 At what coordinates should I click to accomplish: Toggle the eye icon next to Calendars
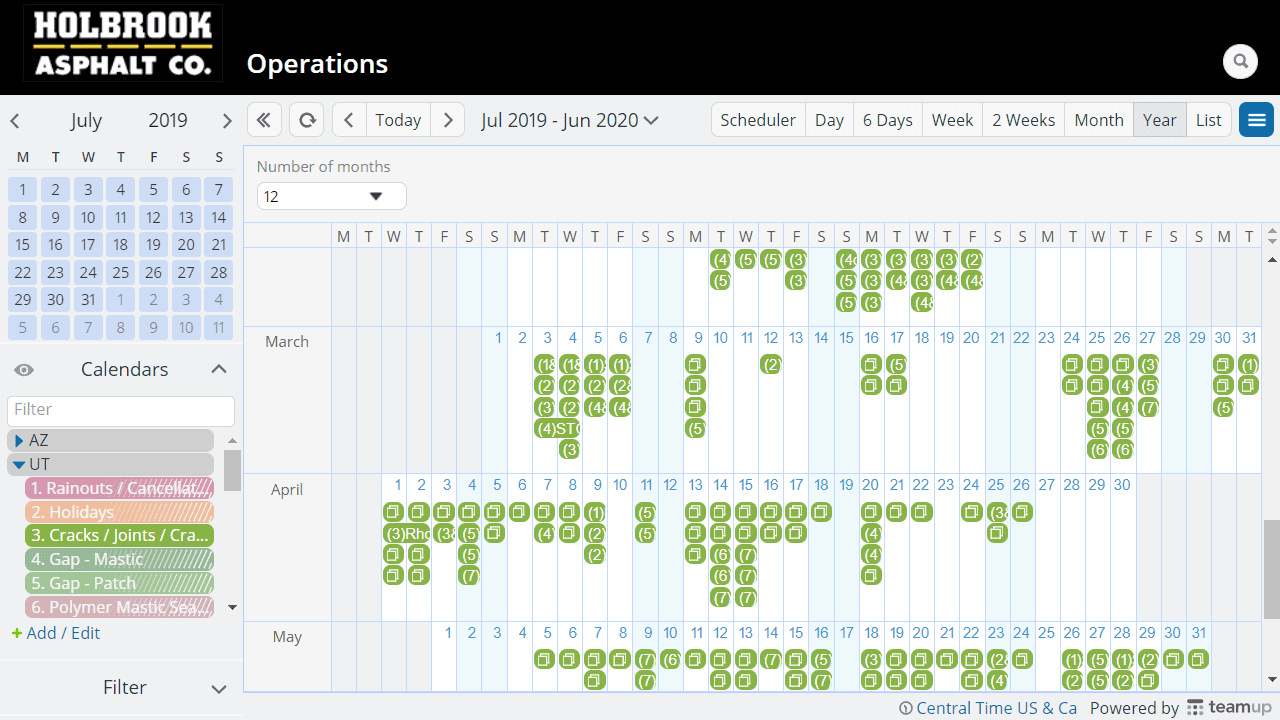pyautogui.click(x=24, y=370)
